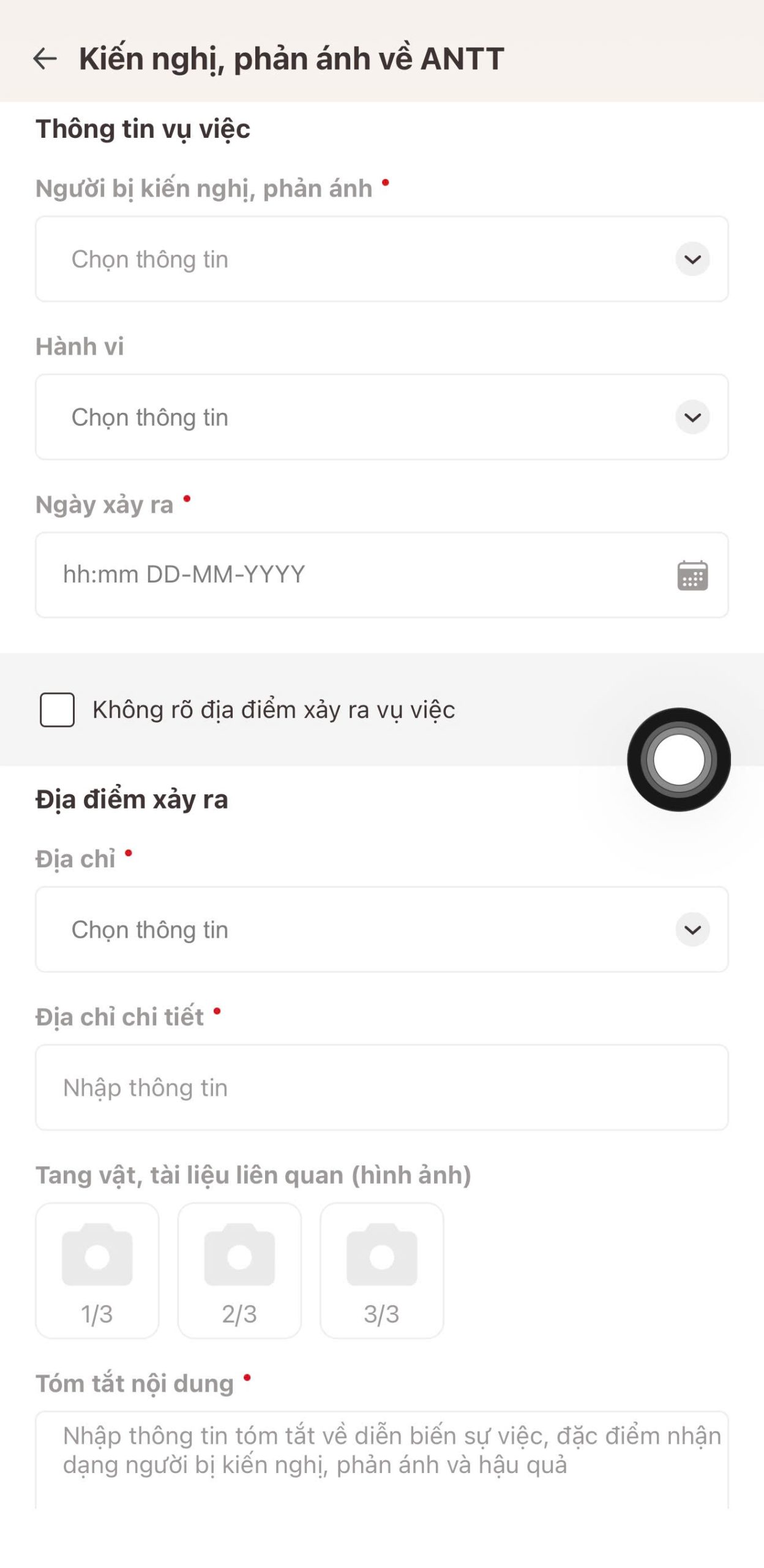This screenshot has width=764, height=1568.
Task: Check the box for unknown incident location
Action: tap(58, 710)
